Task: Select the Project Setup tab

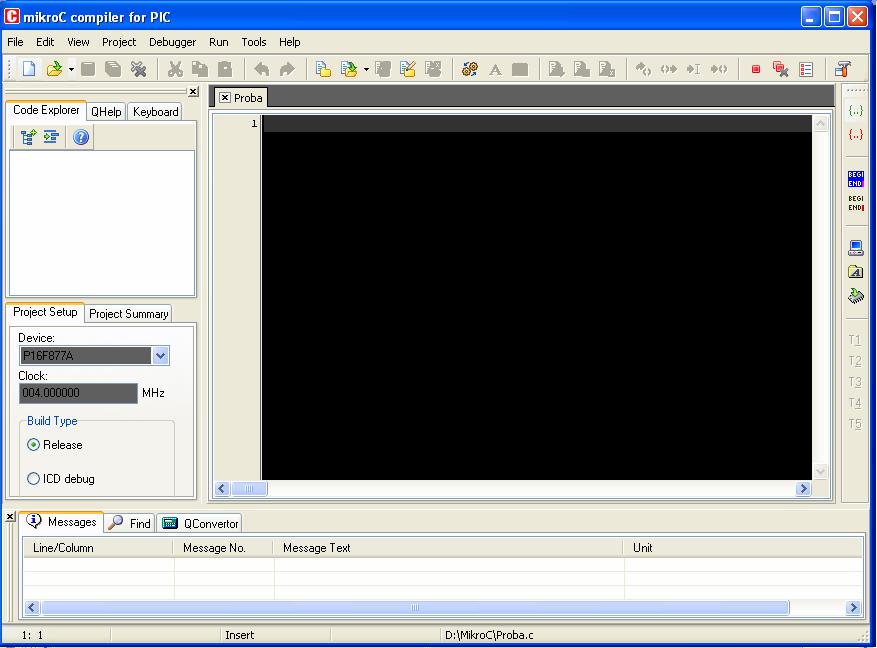Action: coord(45,312)
